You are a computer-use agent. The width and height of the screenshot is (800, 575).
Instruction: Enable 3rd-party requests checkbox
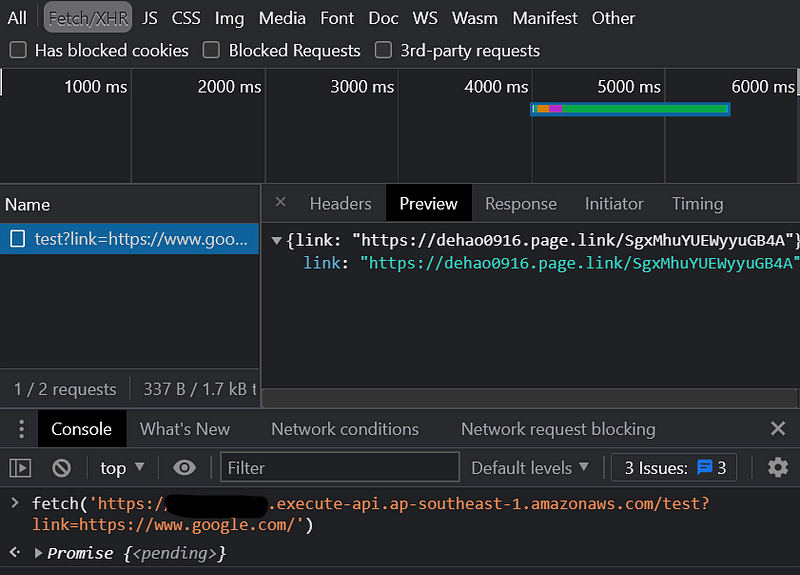point(383,51)
